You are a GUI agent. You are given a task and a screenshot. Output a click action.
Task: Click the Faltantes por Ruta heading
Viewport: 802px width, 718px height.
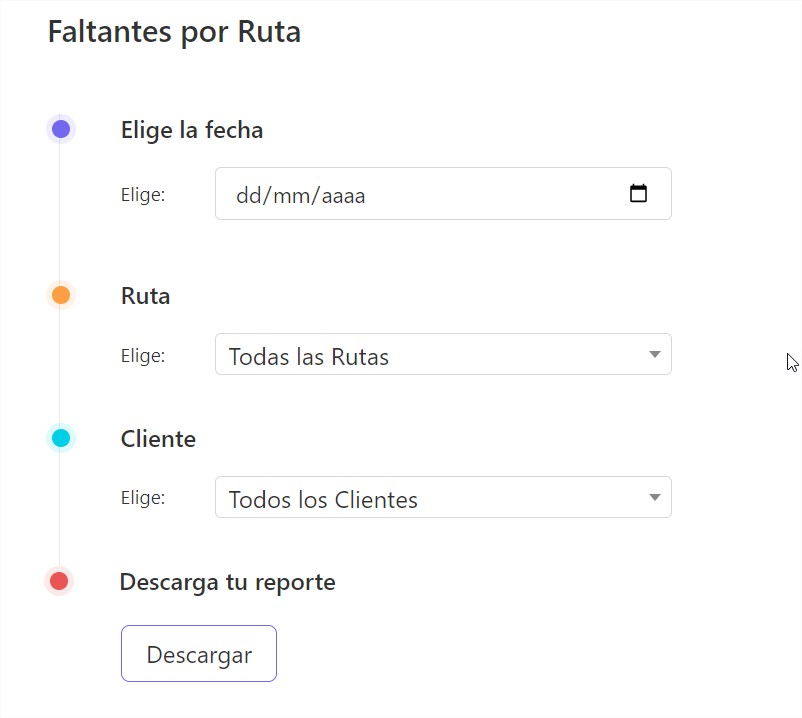pyautogui.click(x=173, y=31)
